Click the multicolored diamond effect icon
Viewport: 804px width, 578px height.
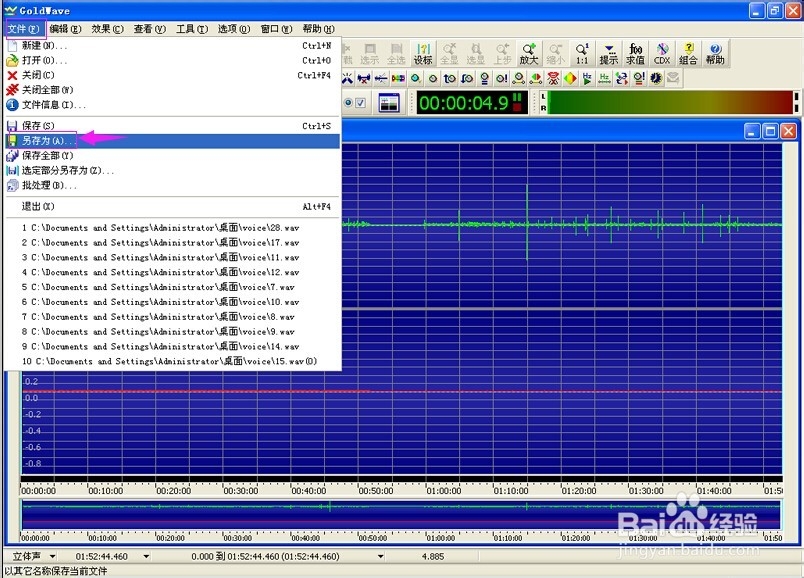[x=570, y=78]
